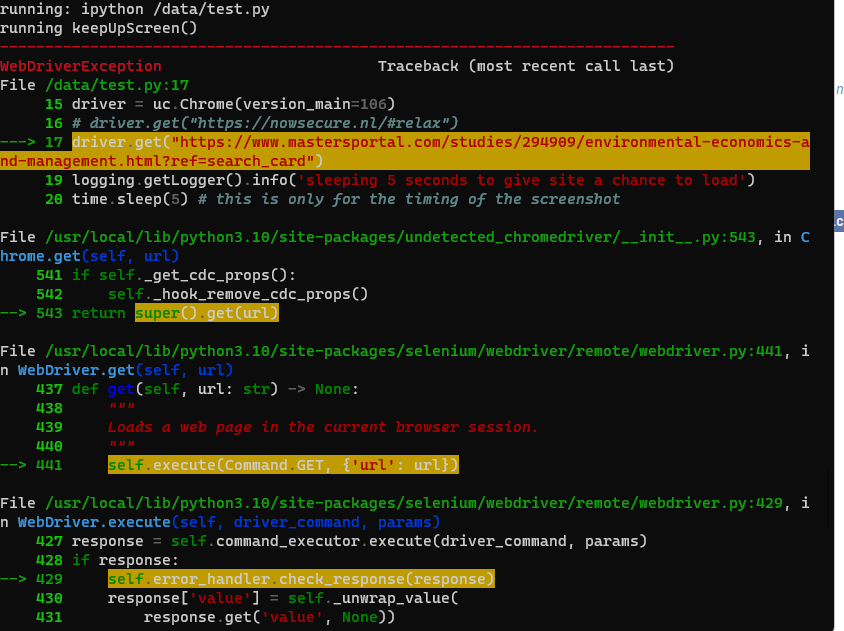Screen dimensions: 844x631
Task: Click highlighted 'super().get(url)' on line 543
Action: click(x=207, y=313)
